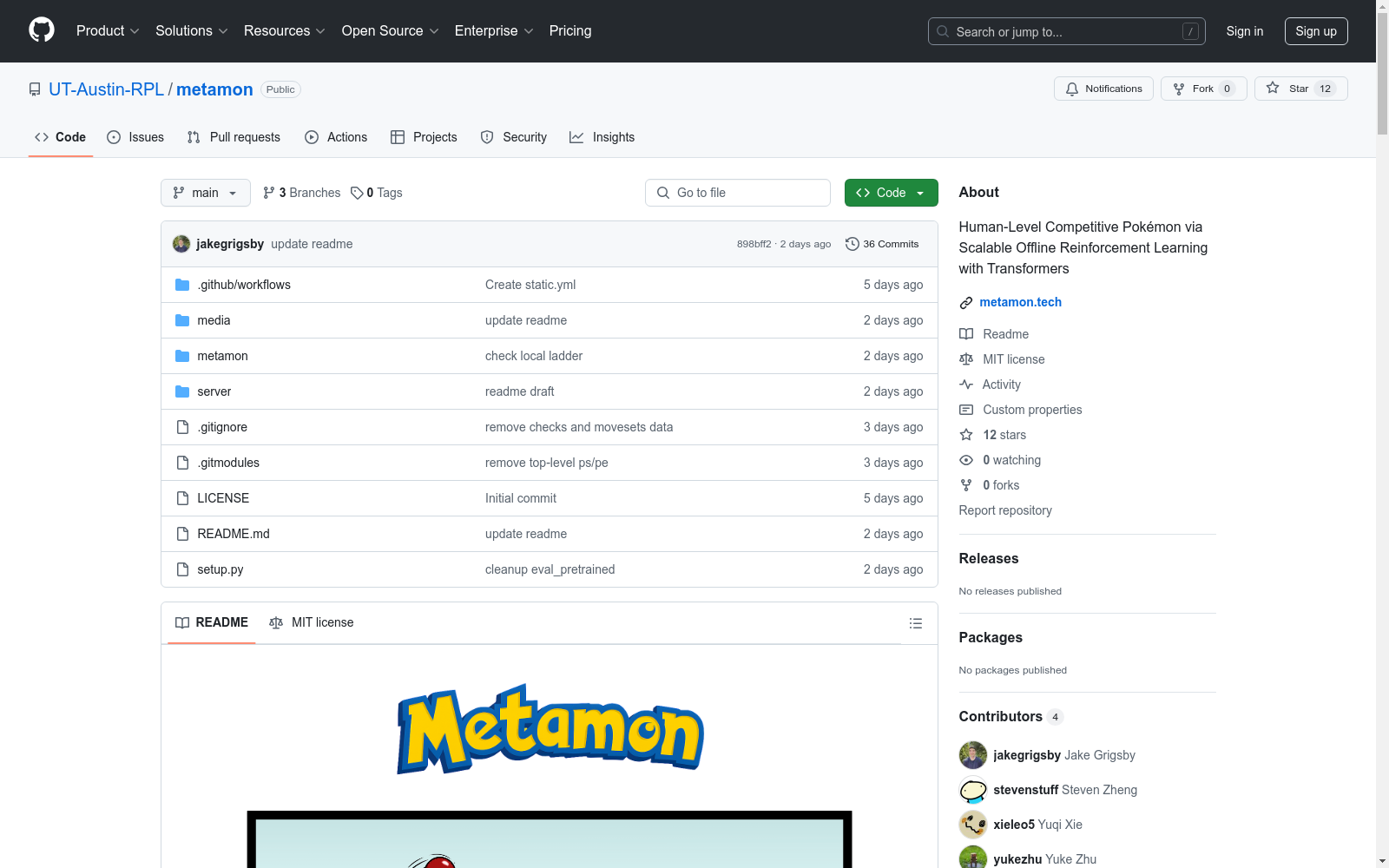Open the UT-Austin-RPL organization link

[107, 89]
